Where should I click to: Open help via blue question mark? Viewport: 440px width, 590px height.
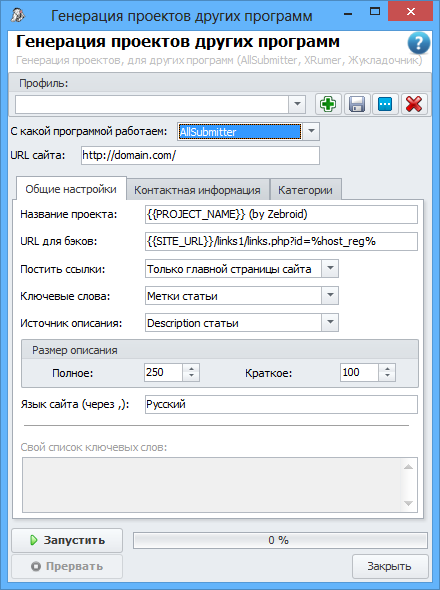(x=418, y=43)
